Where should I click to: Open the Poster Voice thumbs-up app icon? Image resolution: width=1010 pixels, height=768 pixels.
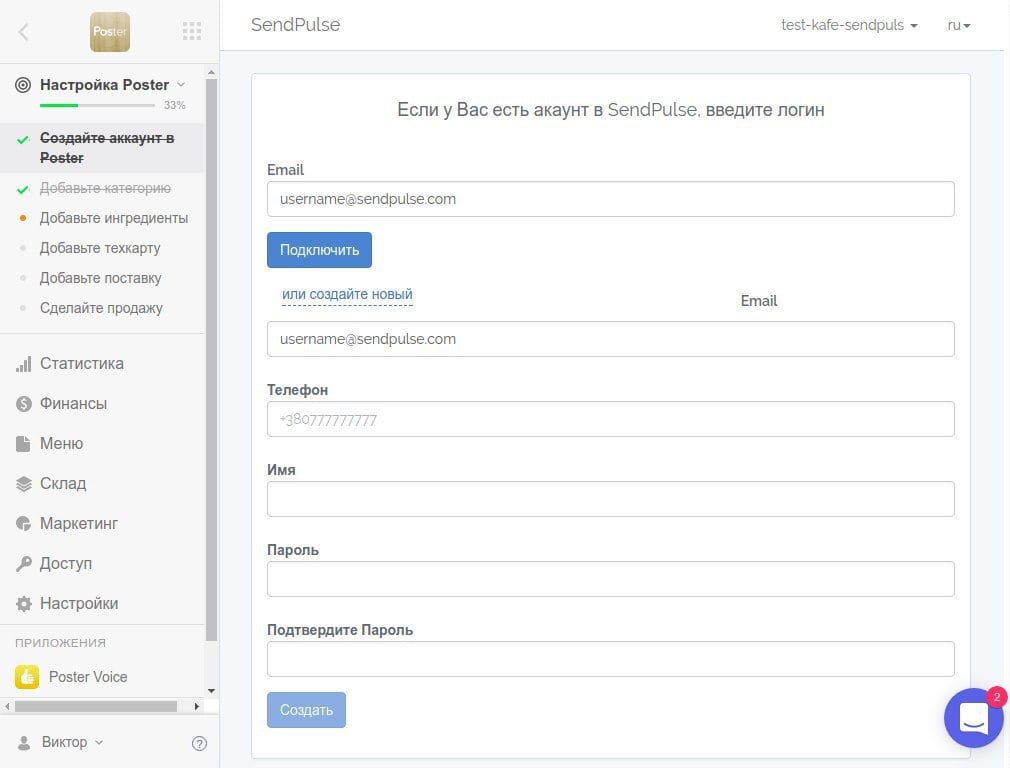(x=27, y=677)
